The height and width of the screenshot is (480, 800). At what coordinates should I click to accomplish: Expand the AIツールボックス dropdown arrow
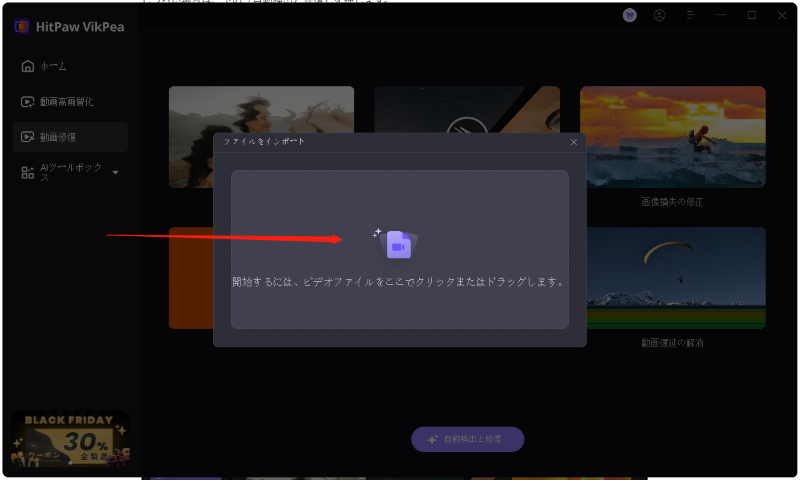[x=115, y=173]
